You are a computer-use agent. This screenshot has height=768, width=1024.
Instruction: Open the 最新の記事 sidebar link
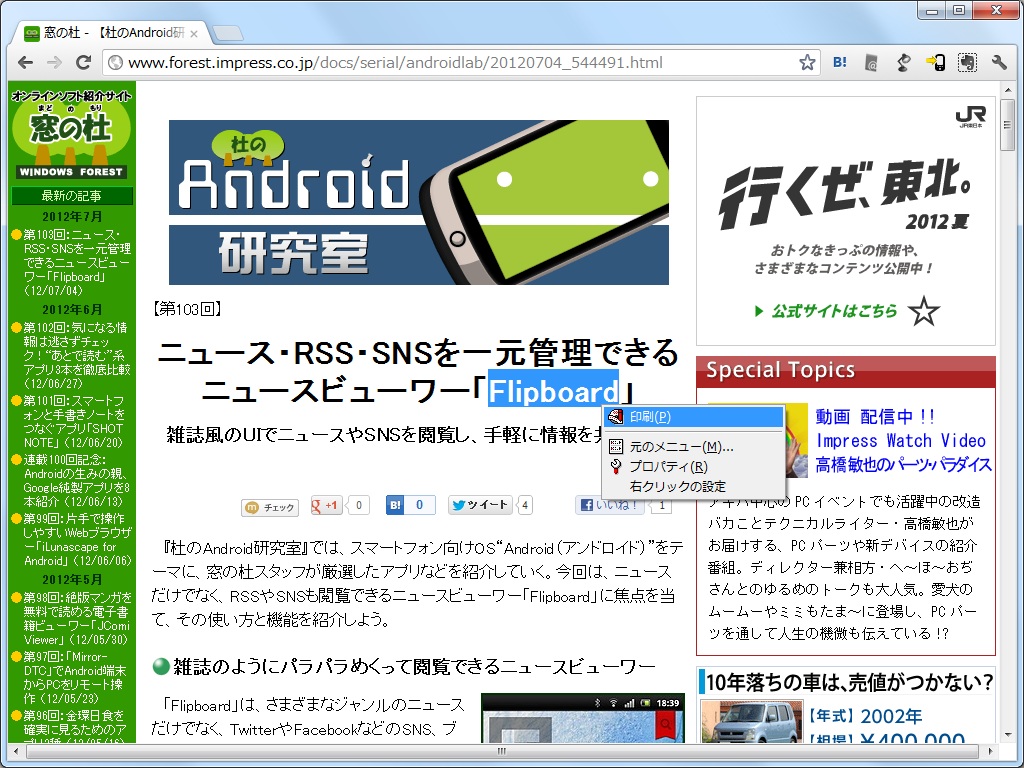[72, 195]
